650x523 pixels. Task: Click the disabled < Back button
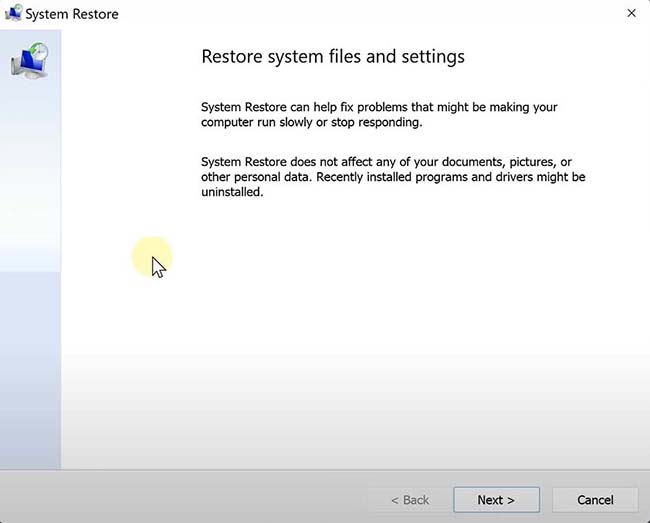(410, 500)
